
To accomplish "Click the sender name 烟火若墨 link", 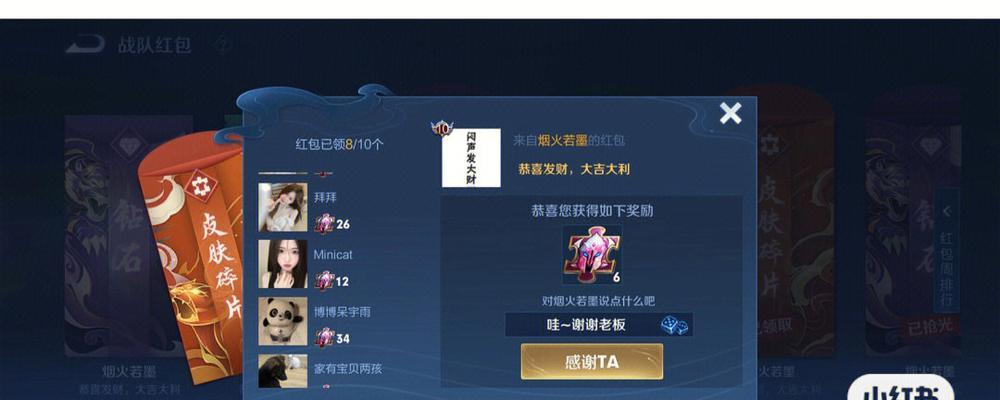I will point(562,141).
